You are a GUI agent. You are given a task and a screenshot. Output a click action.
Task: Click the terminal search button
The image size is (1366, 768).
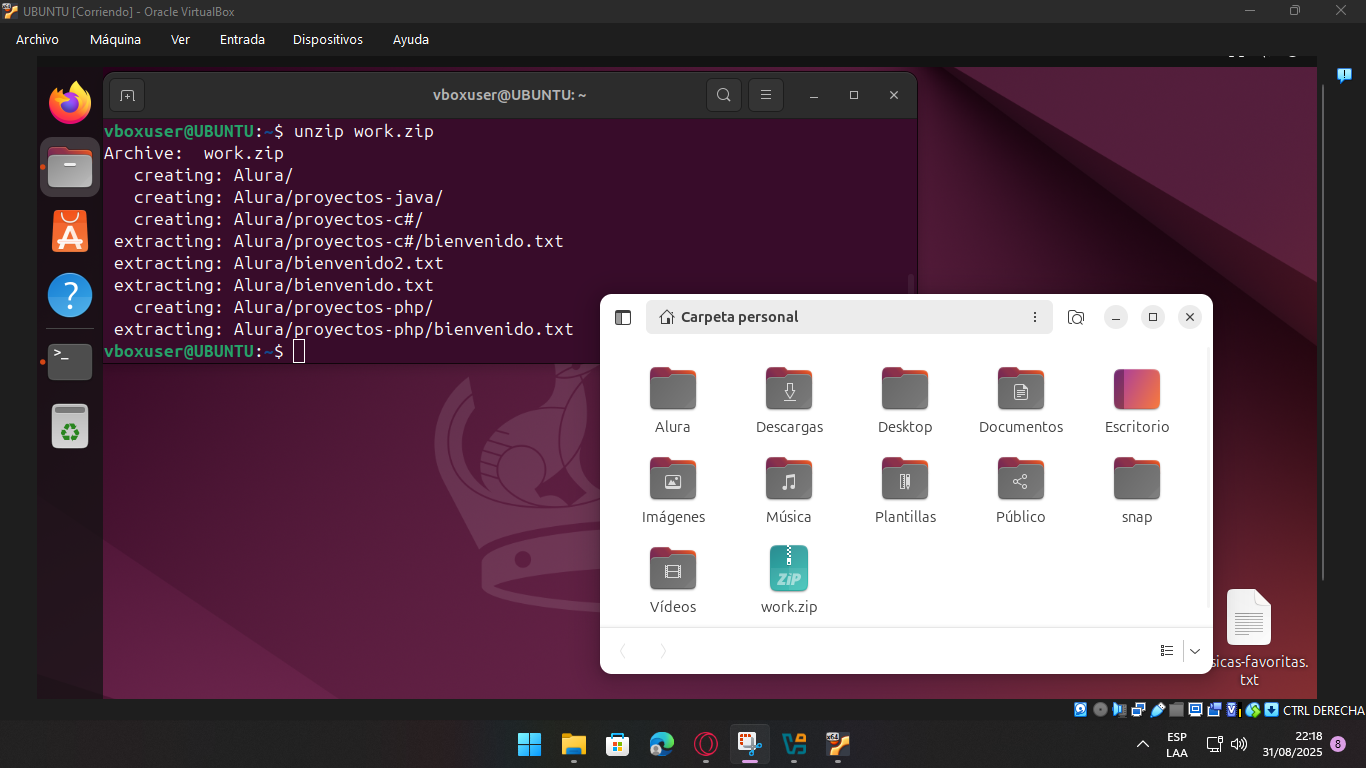click(x=724, y=95)
